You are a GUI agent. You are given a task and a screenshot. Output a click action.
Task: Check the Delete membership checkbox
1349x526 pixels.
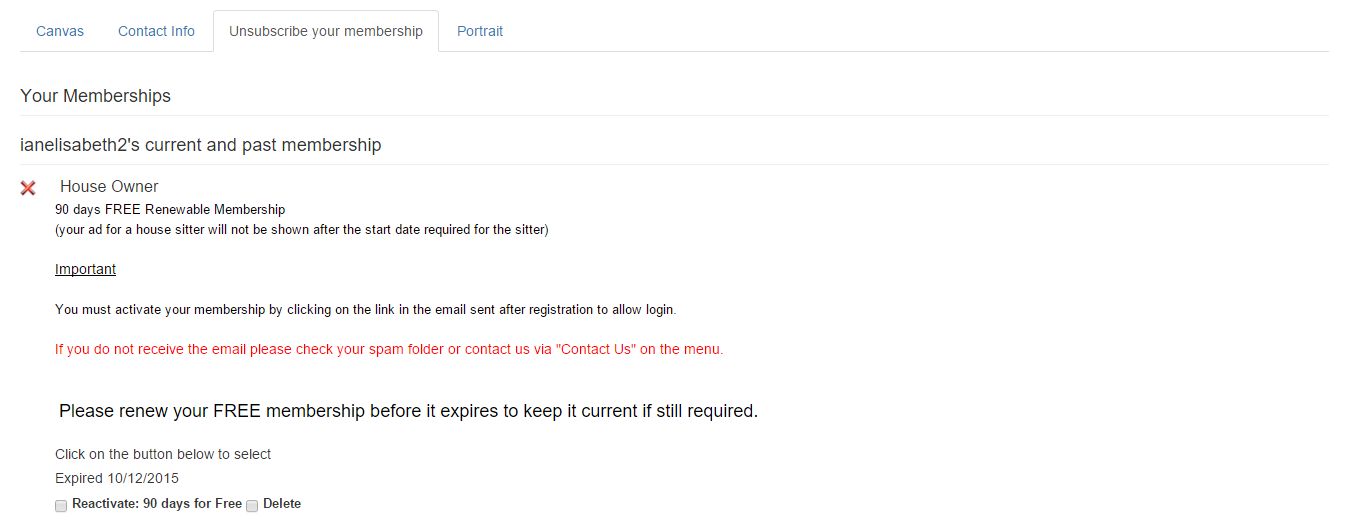tap(252, 505)
